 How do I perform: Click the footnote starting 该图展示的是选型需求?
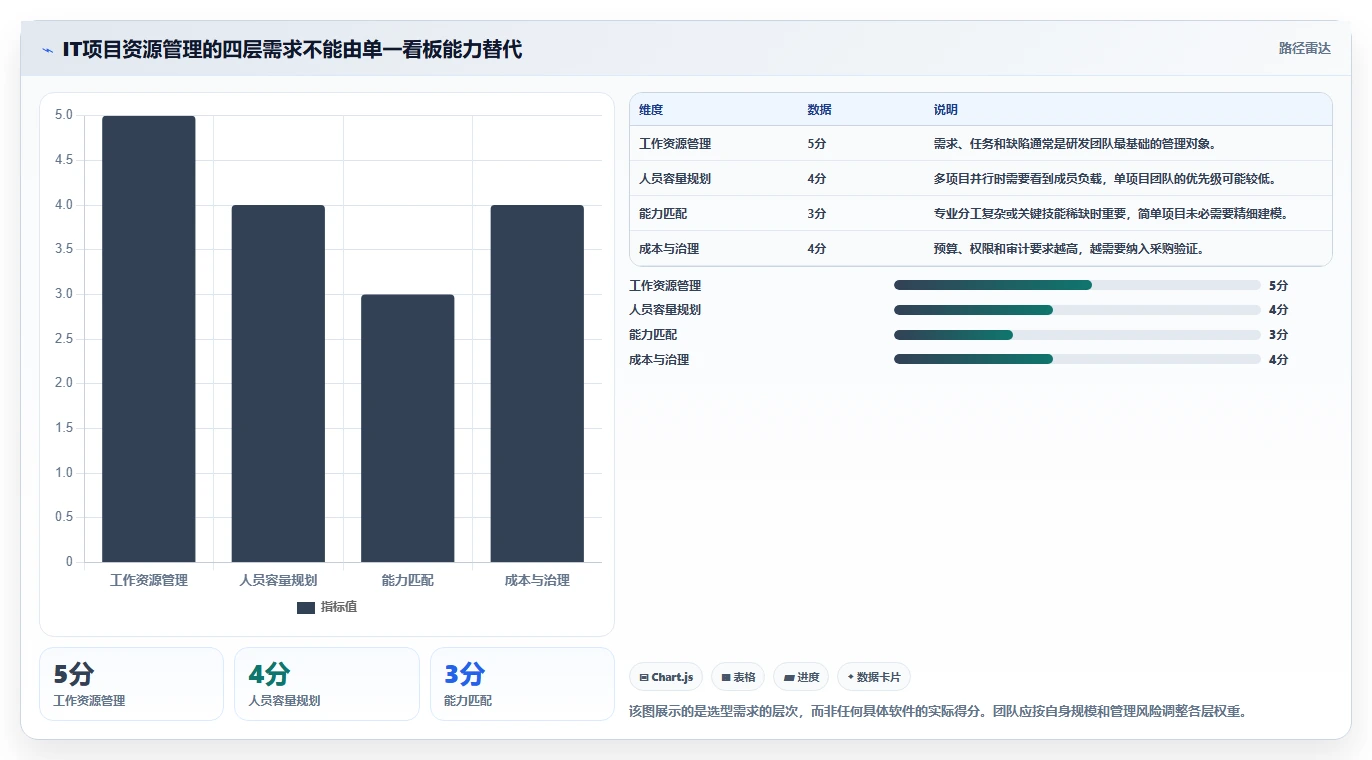938,712
